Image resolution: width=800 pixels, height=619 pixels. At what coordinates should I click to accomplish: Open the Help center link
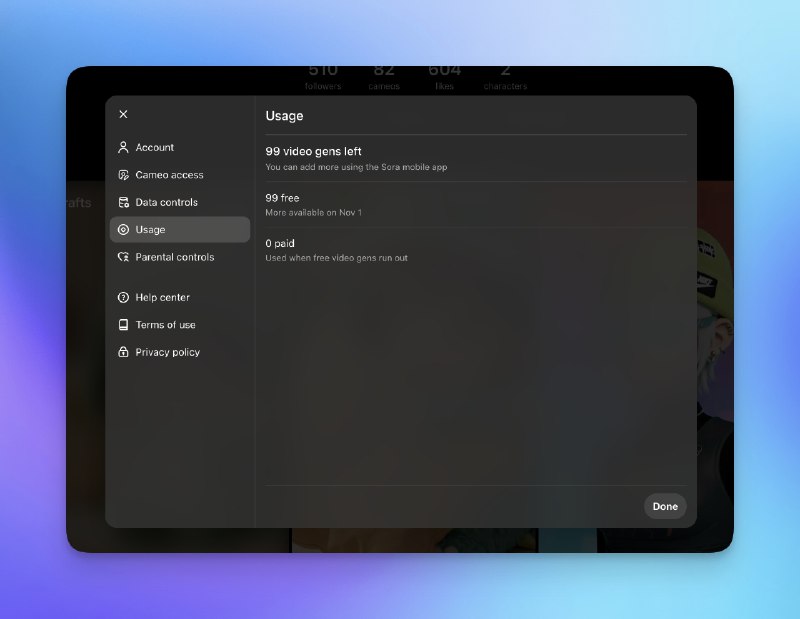click(180, 298)
